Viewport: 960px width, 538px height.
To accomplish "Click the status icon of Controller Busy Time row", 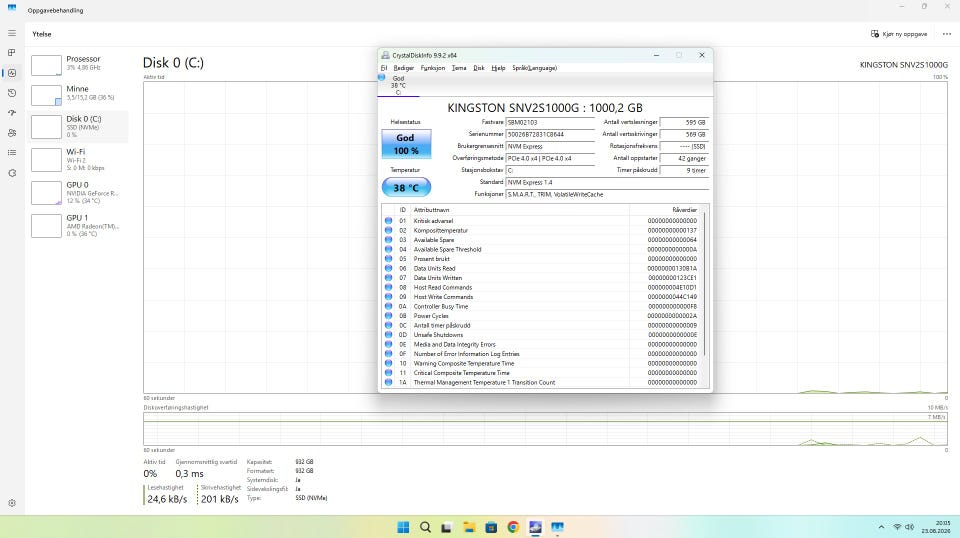I will coord(388,306).
